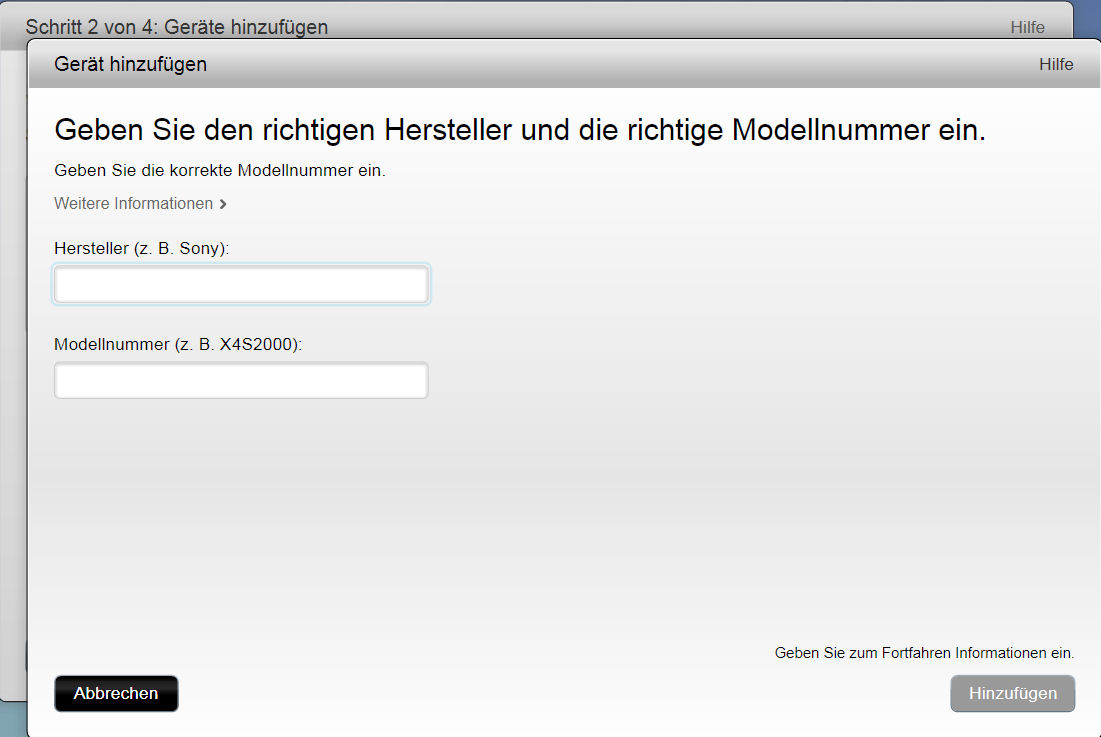Expand the chevron beside Weitere Informationen
This screenshot has width=1101, height=737.
click(223, 204)
